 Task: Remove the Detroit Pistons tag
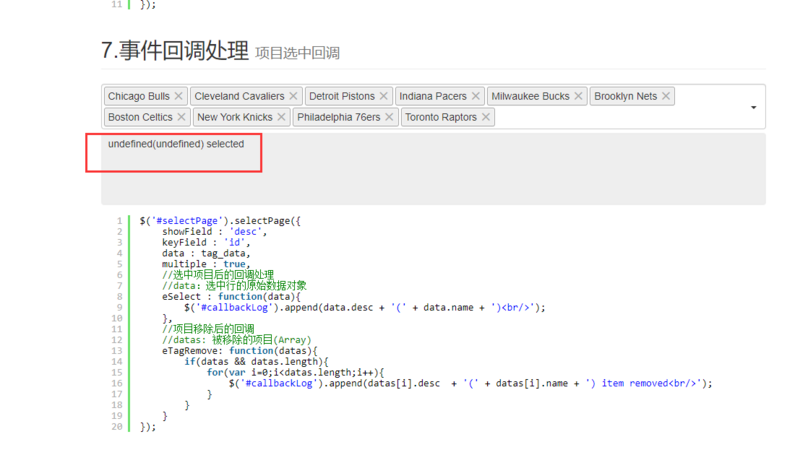383,96
